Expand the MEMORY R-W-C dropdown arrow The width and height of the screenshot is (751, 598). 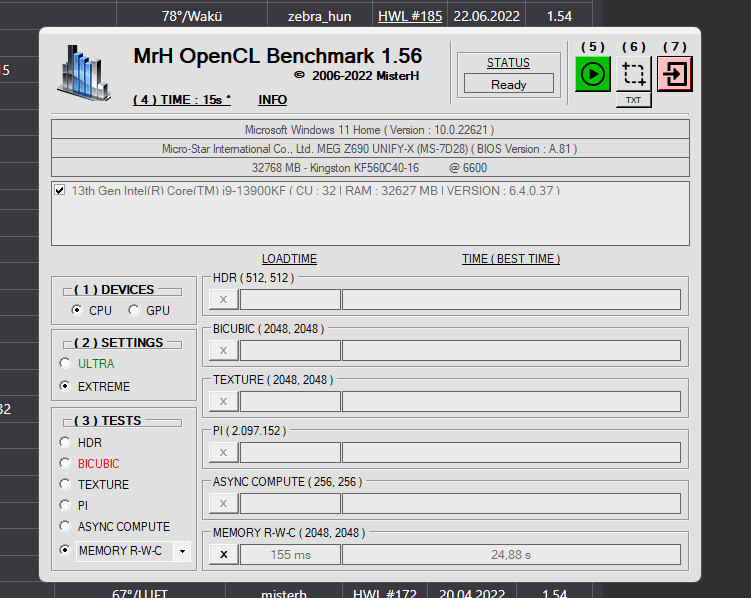[x=182, y=551]
